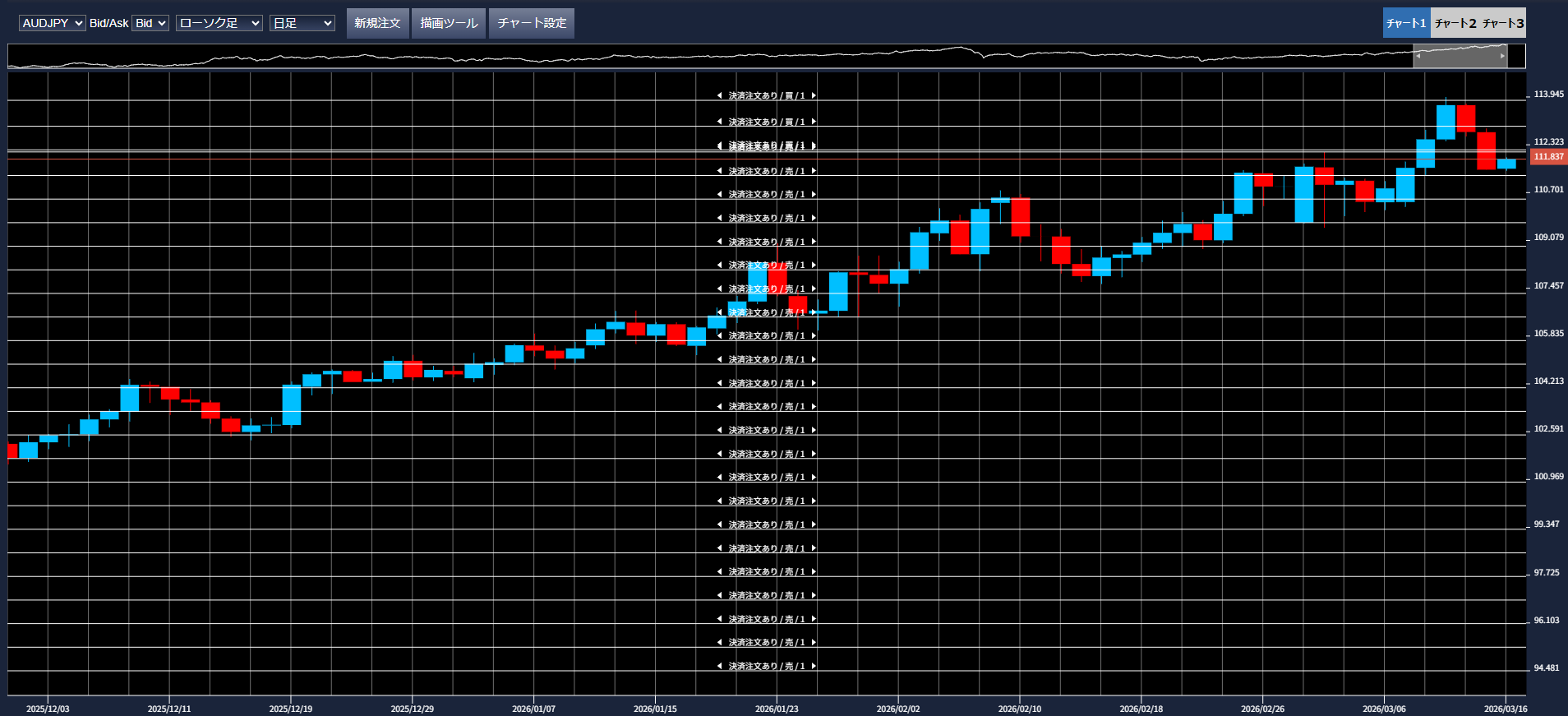Switch to the チャート2 tab
Screen dimensions: 1568x716
[x=1455, y=23]
